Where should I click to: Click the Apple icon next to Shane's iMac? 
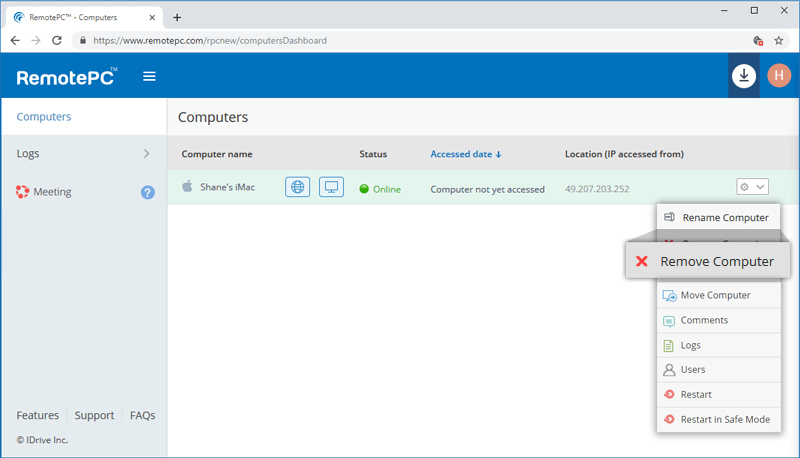187,186
